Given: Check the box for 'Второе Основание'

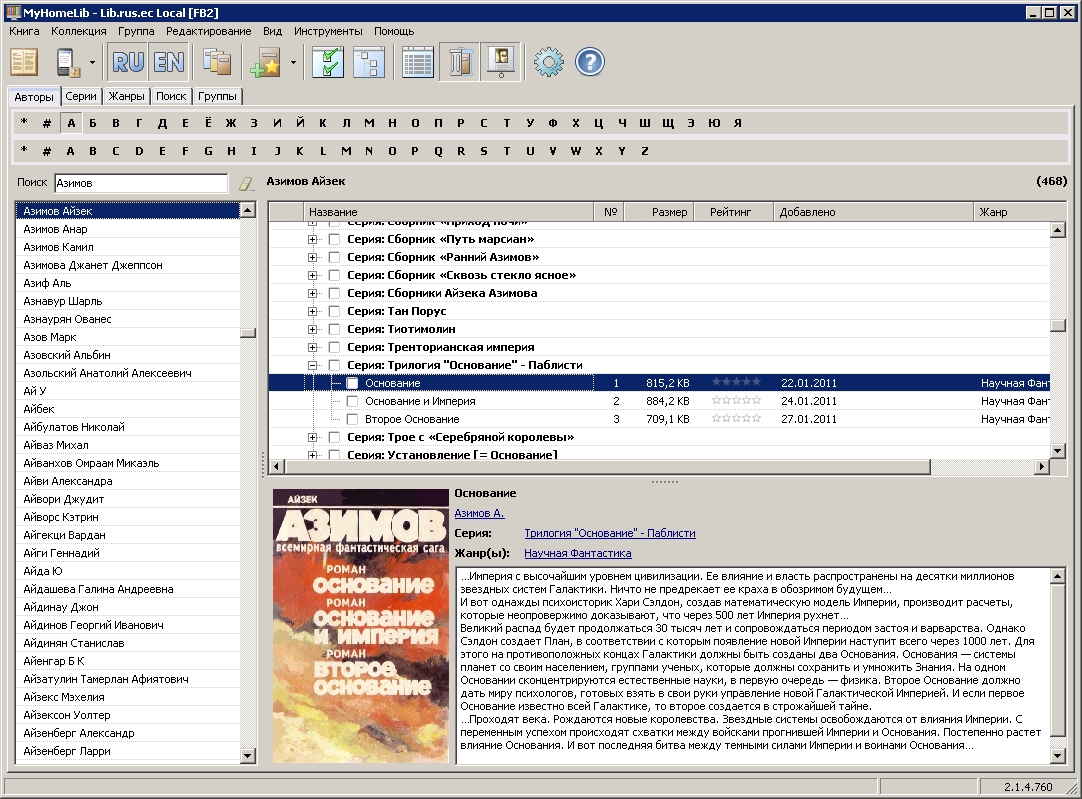Looking at the screenshot, I should click(352, 419).
